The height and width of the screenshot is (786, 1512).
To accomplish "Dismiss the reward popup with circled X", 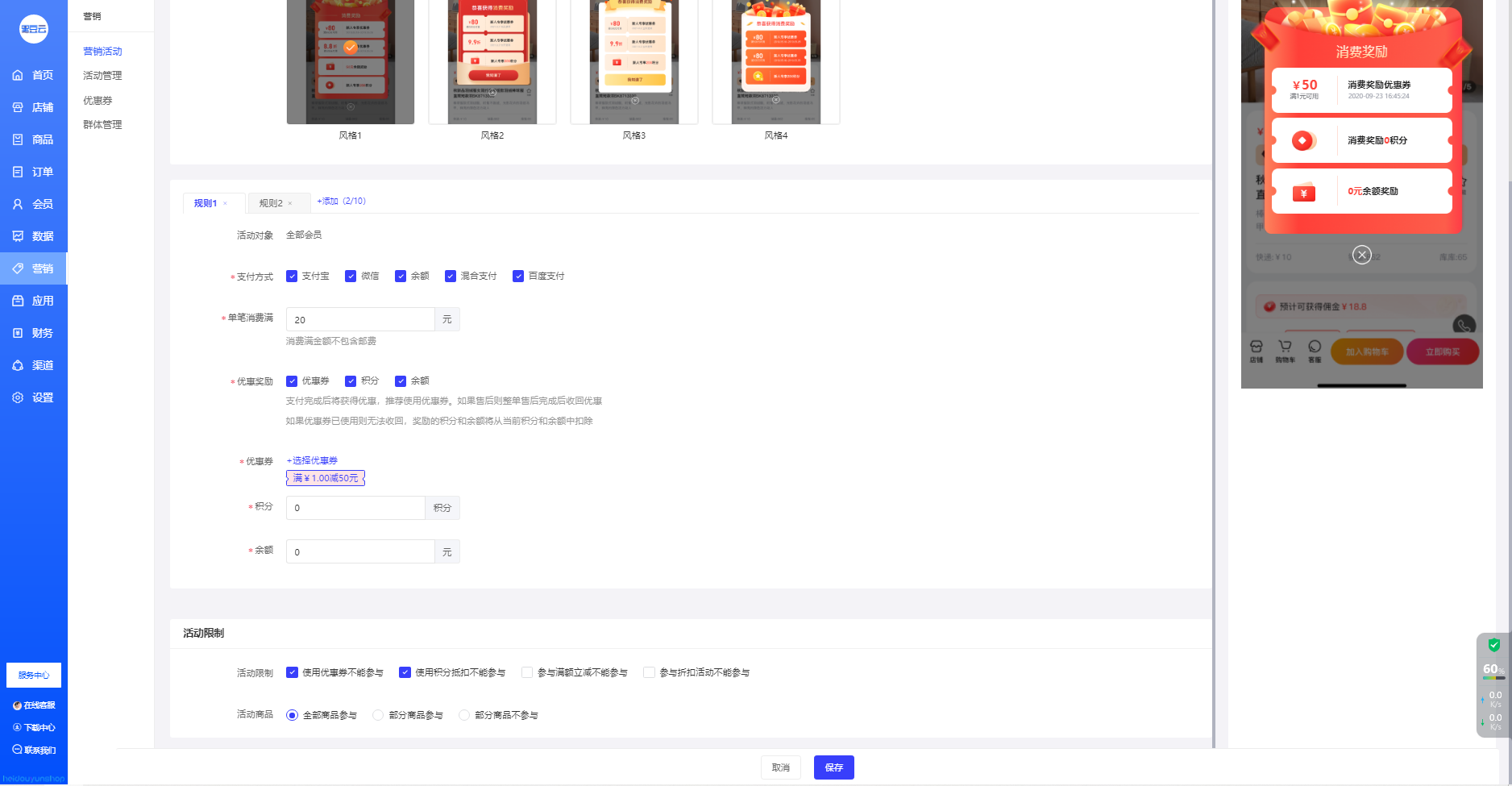I will point(1362,255).
